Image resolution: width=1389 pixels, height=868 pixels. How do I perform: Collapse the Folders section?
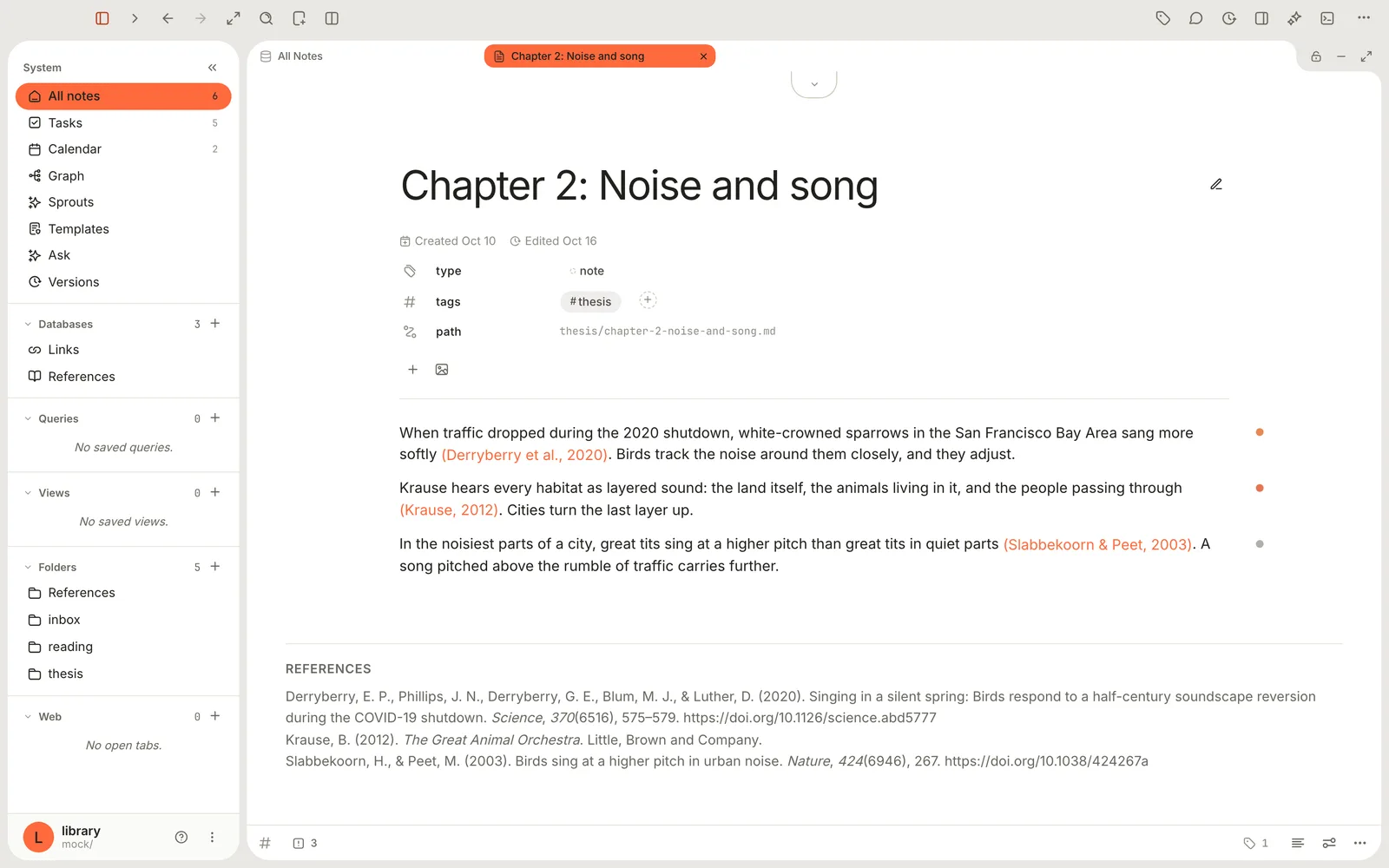28,568
